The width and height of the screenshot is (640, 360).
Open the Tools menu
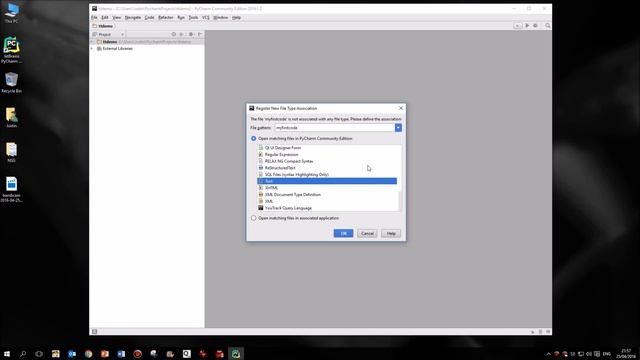click(193, 18)
